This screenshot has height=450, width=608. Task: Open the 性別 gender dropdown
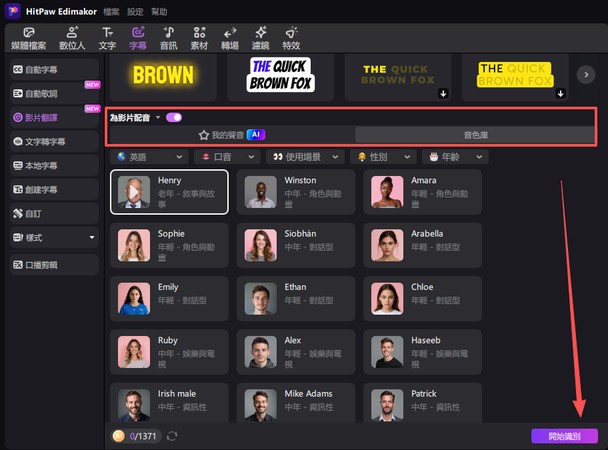point(383,157)
